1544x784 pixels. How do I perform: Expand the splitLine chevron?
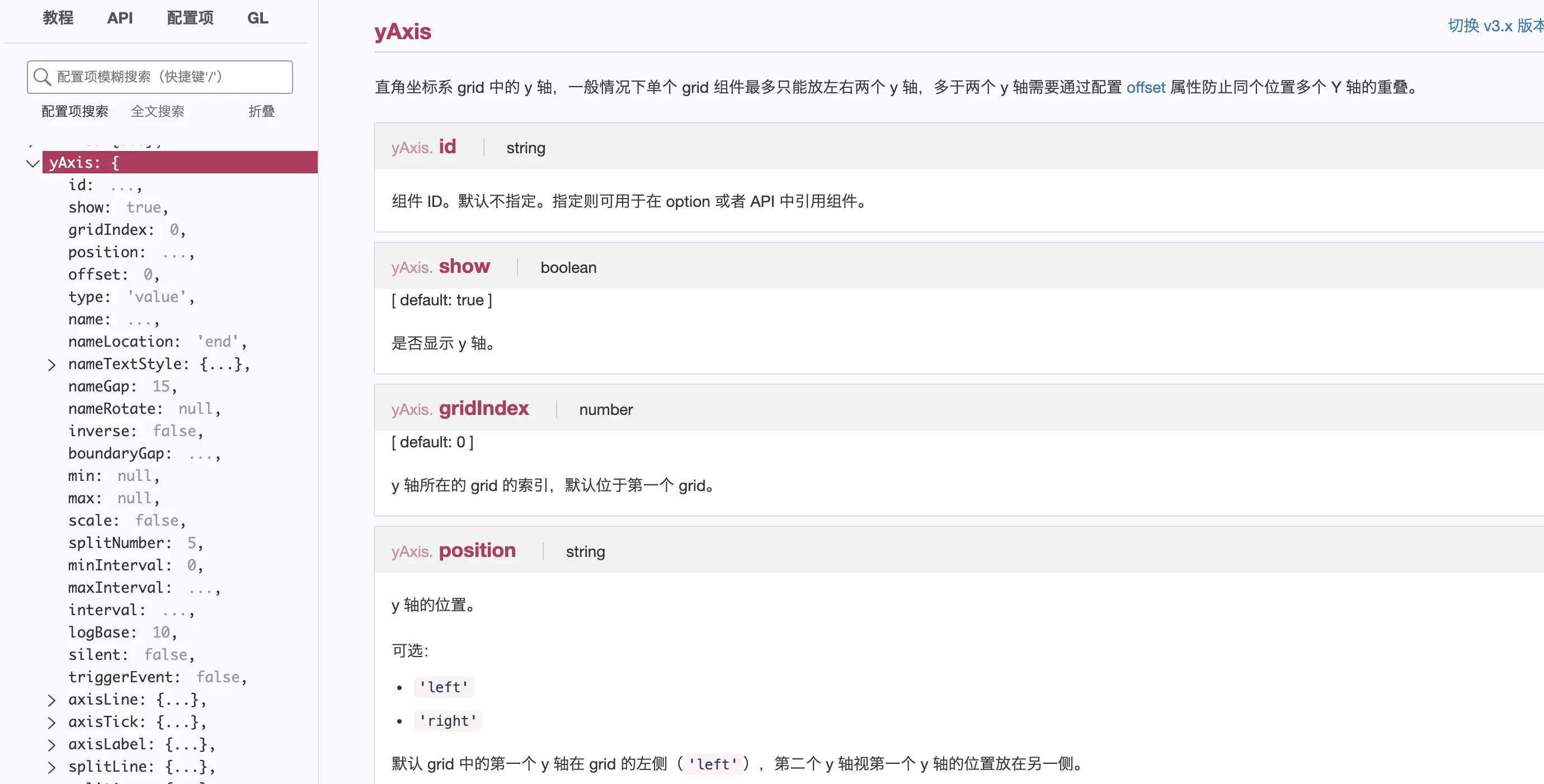click(51, 767)
